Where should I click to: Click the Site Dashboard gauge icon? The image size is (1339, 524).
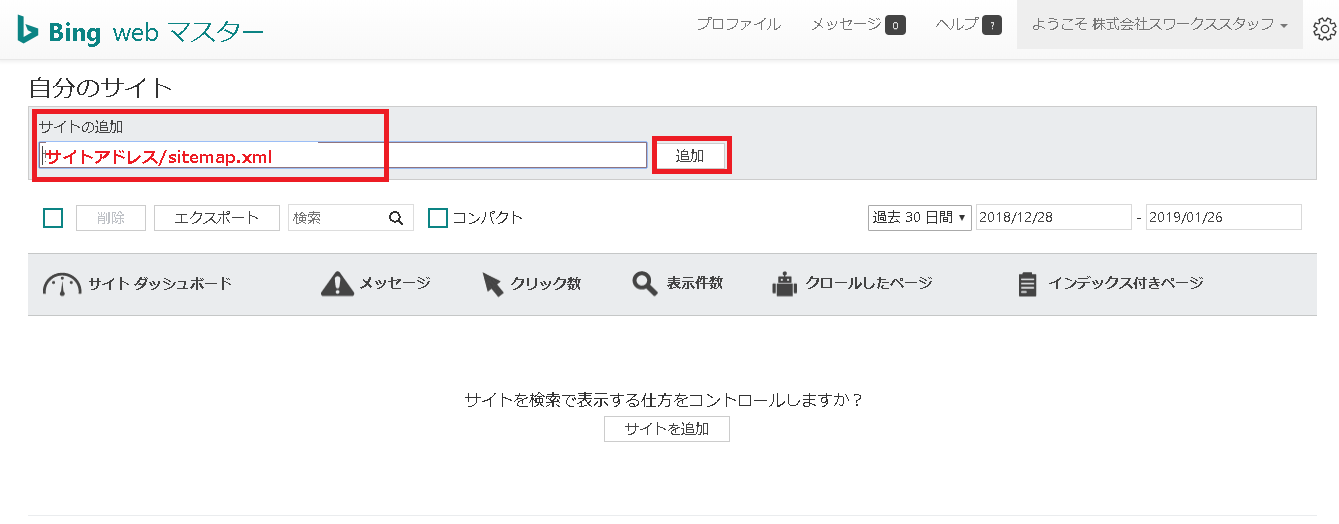click(62, 284)
